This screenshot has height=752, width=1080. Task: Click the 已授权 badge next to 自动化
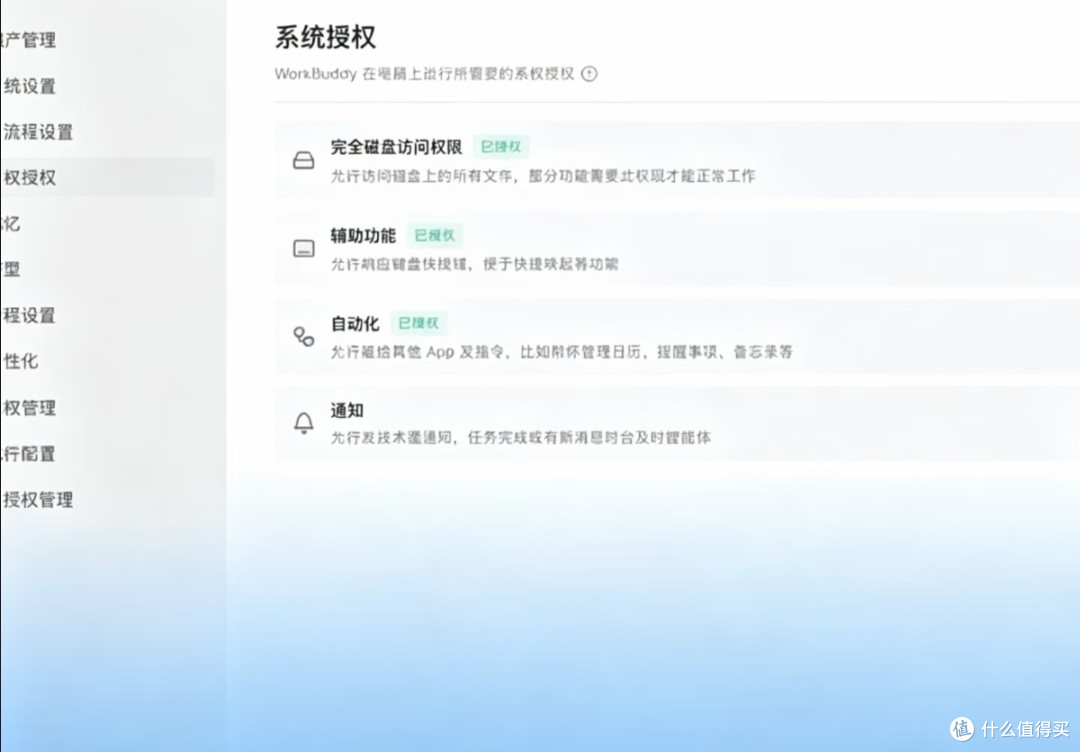419,323
